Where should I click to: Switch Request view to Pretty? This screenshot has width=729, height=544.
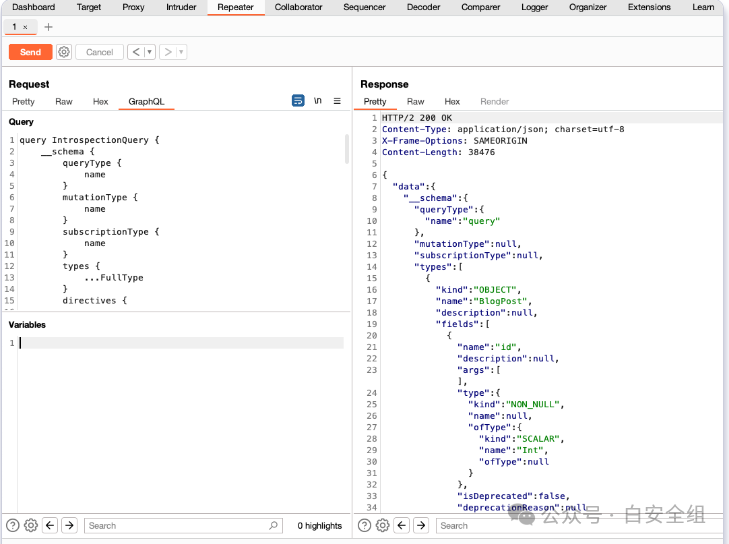point(23,101)
